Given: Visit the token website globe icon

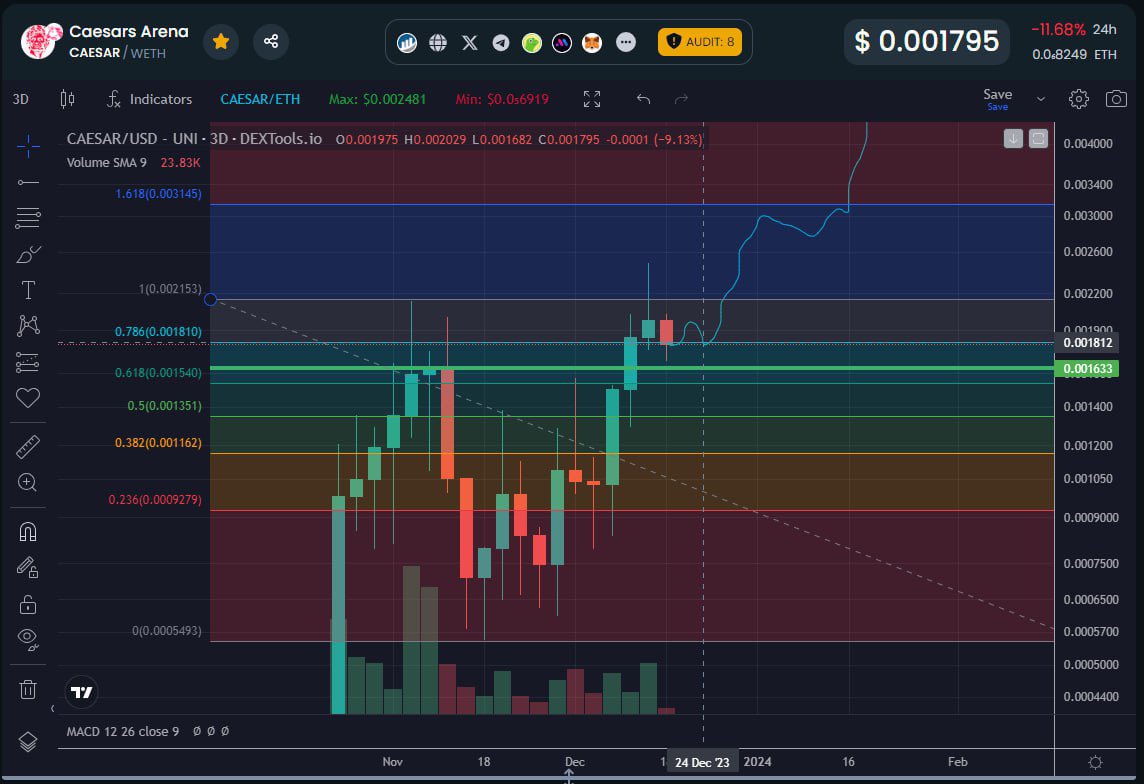Looking at the screenshot, I should coord(438,42).
